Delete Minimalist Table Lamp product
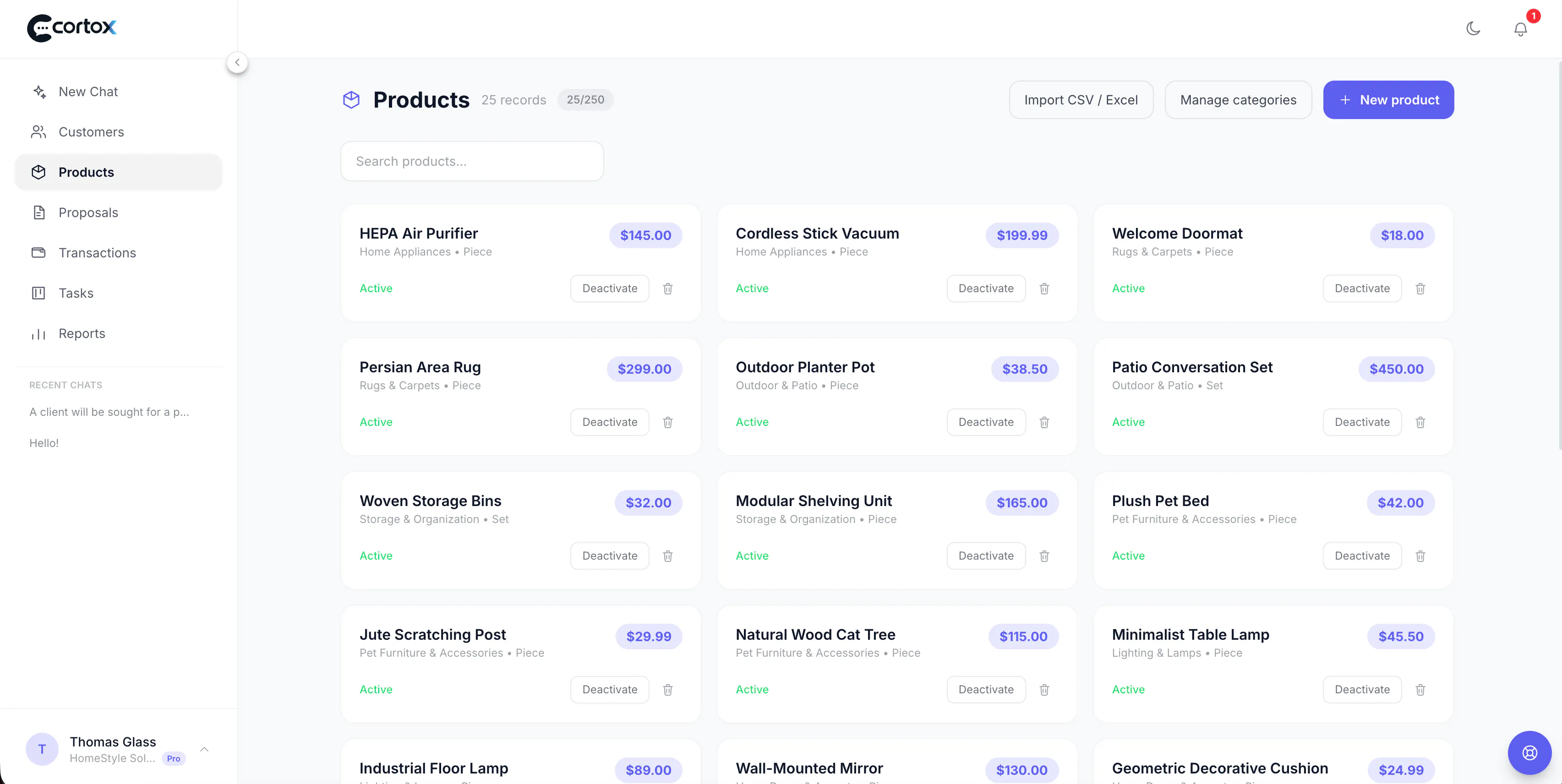Image resolution: width=1562 pixels, height=784 pixels. pyautogui.click(x=1420, y=689)
